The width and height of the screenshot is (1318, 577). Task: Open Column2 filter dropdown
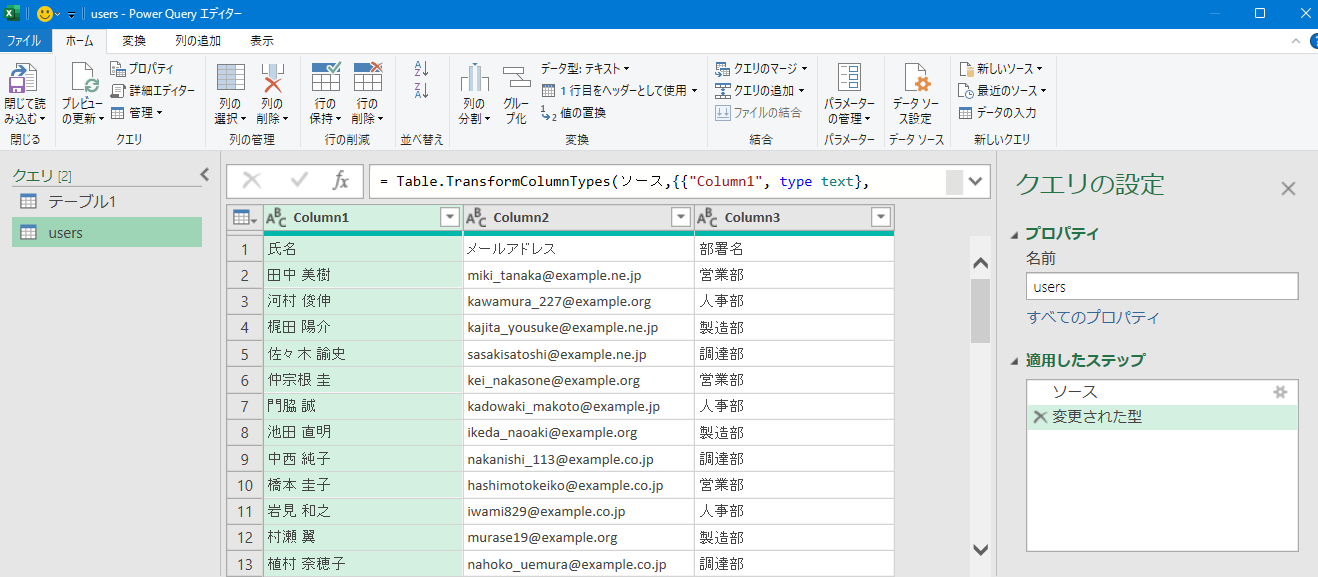681,218
